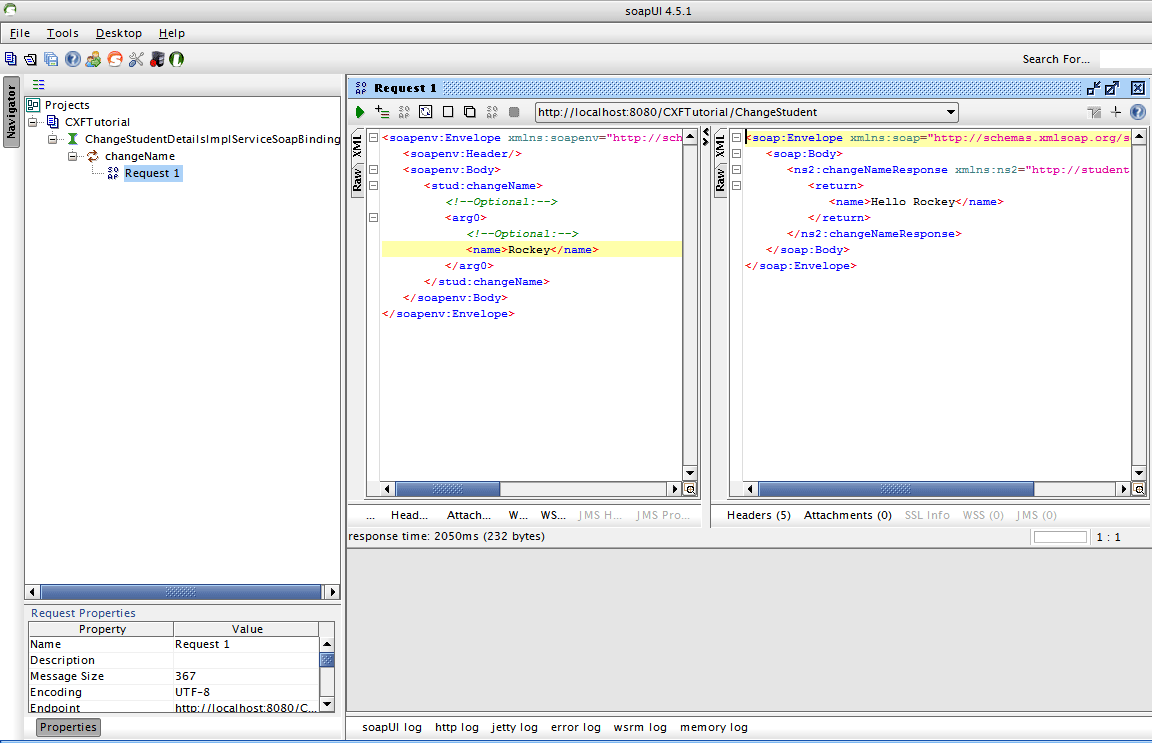Collapse the CXFTutorial project node
The image size is (1152, 743).
coord(33,122)
